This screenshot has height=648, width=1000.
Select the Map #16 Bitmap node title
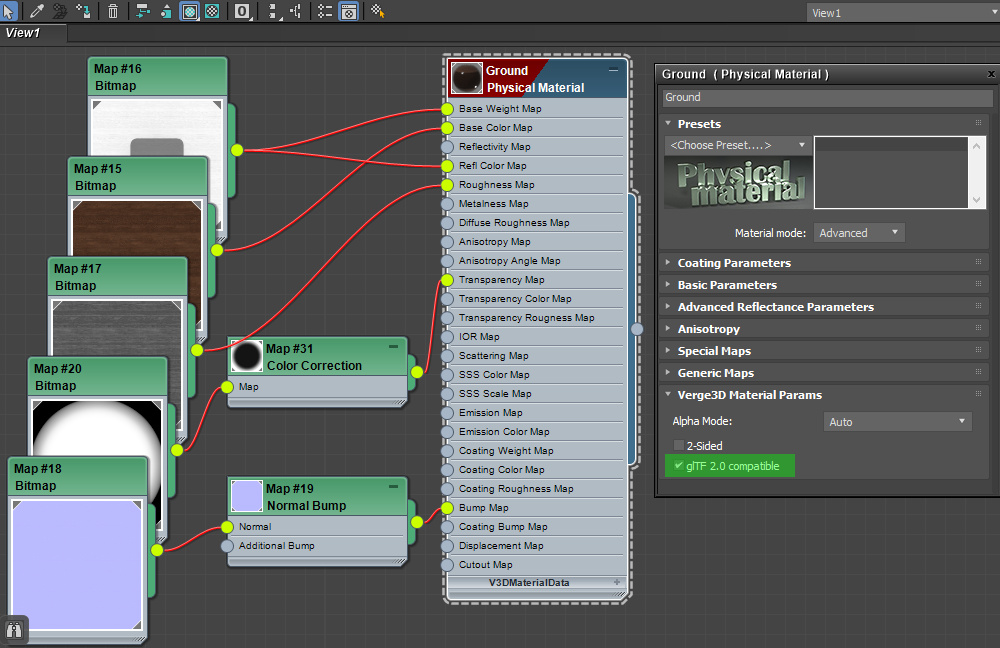click(x=158, y=77)
